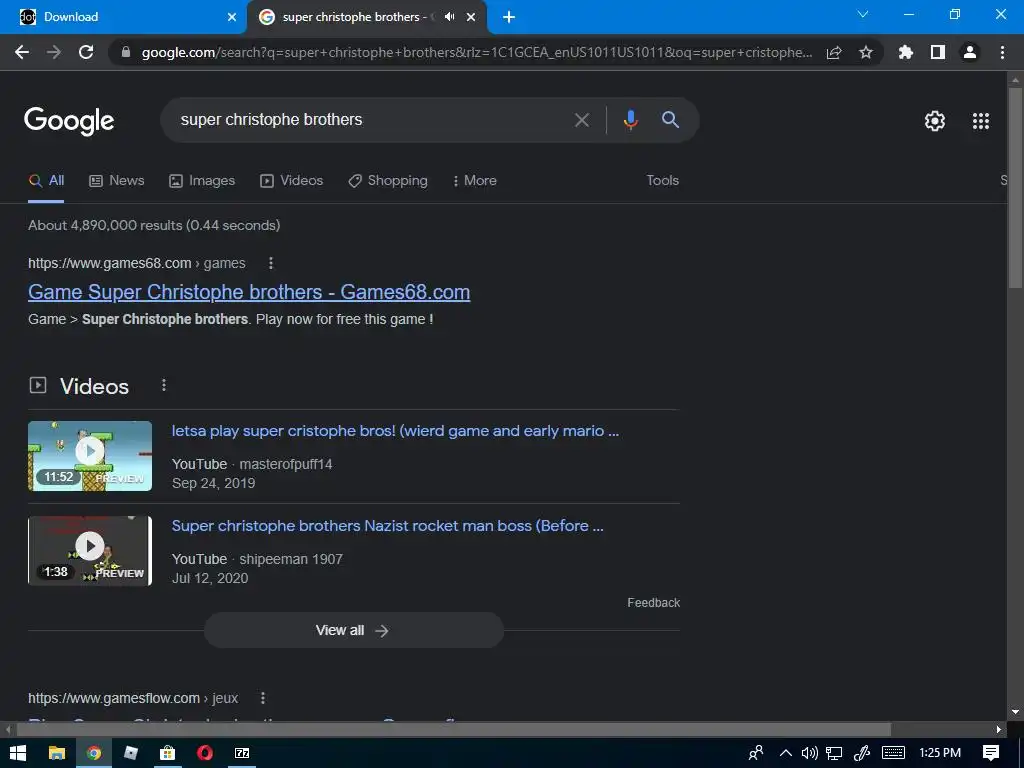Share this page from address bar
The width and height of the screenshot is (1024, 768).
[x=833, y=52]
